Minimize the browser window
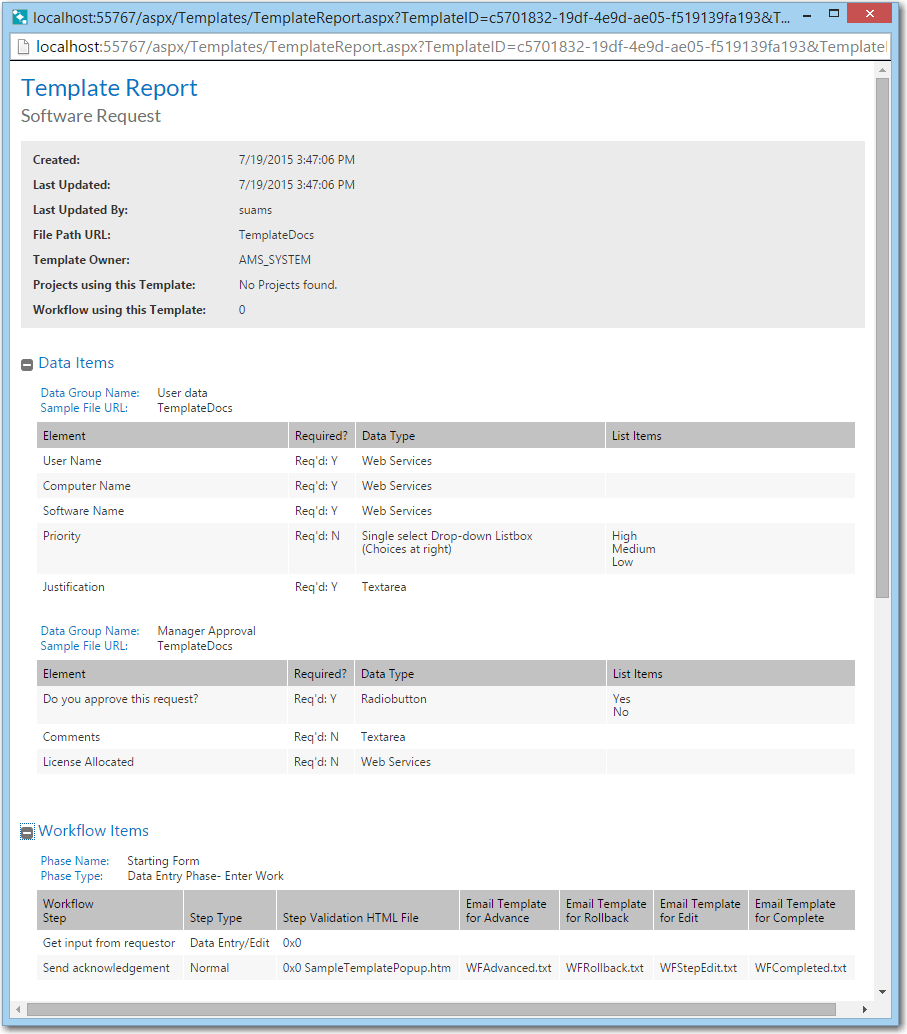Screen dimensions: 907x1034 (807, 15)
